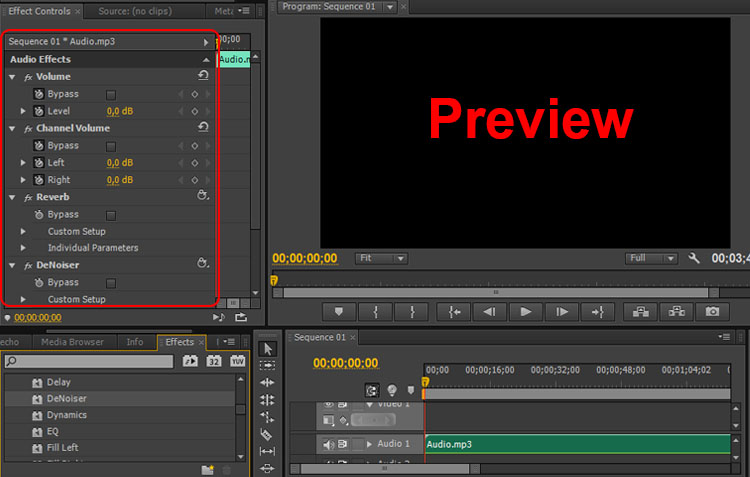The height and width of the screenshot is (477, 750).
Task: Open the Info tab
Action: [135, 342]
